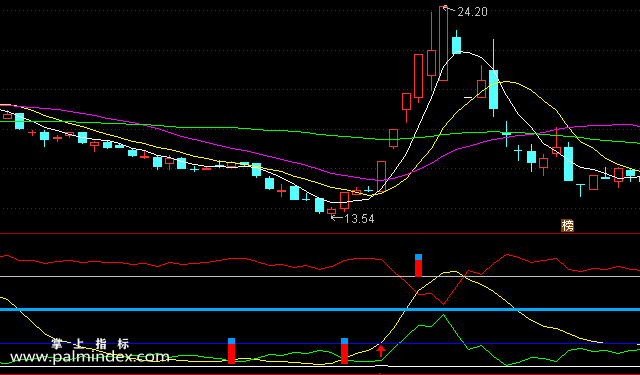Click the red upward arrow signal marker

381,351
